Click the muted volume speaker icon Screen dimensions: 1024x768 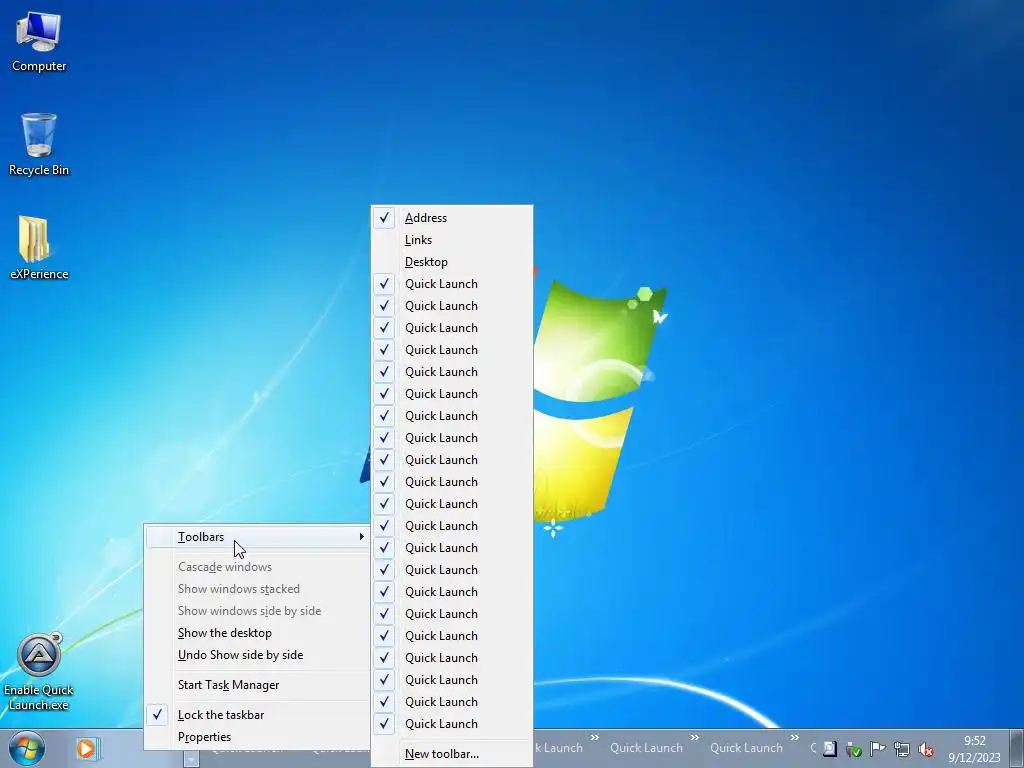coord(925,750)
